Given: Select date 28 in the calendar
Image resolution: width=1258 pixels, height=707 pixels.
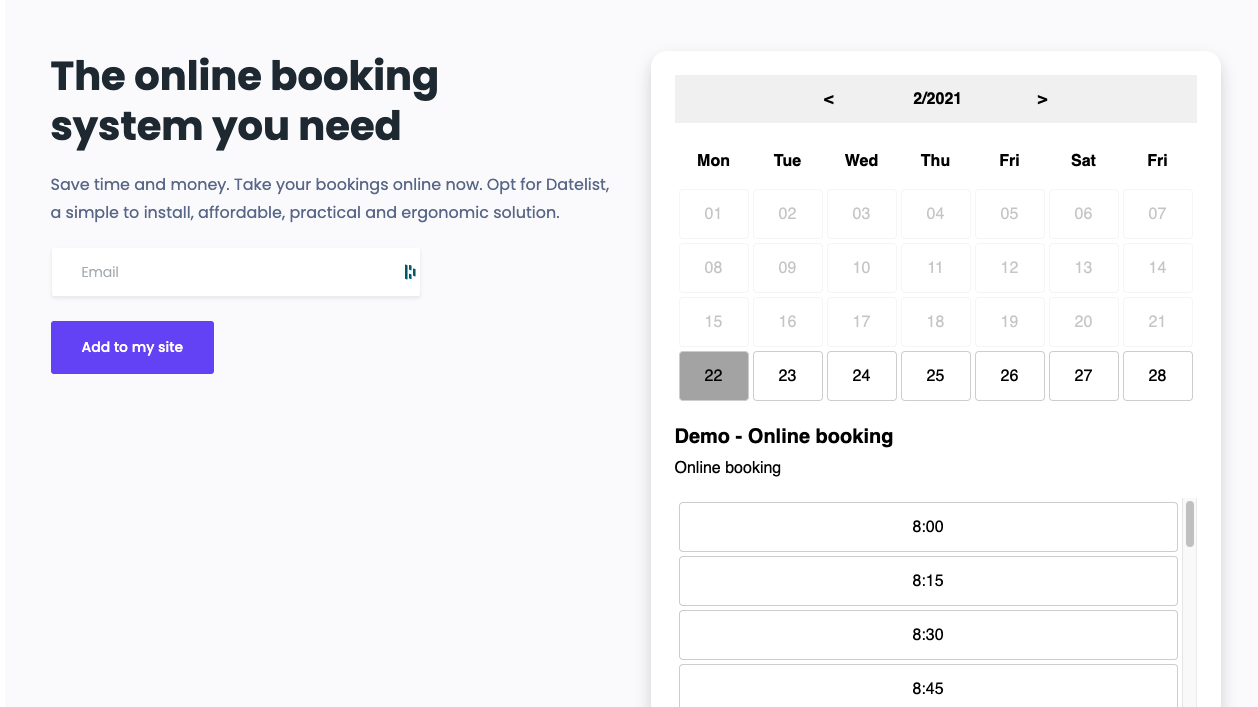Looking at the screenshot, I should 1157,375.
